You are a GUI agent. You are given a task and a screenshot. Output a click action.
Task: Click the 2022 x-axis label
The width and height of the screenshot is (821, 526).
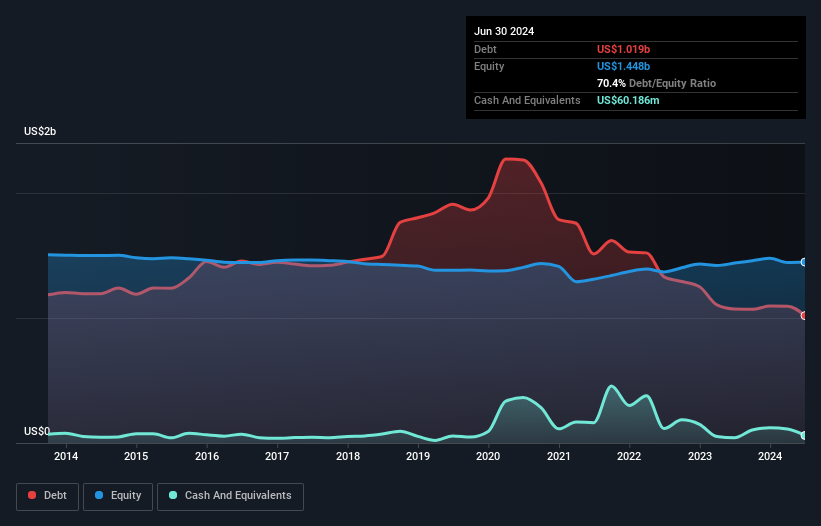point(629,456)
